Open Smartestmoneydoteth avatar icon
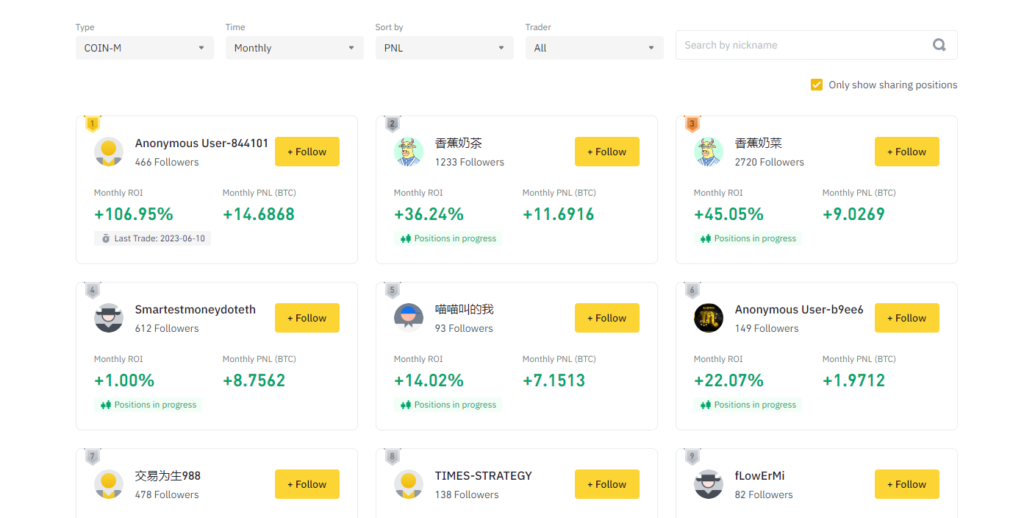This screenshot has width=1024, height=518. coord(108,318)
